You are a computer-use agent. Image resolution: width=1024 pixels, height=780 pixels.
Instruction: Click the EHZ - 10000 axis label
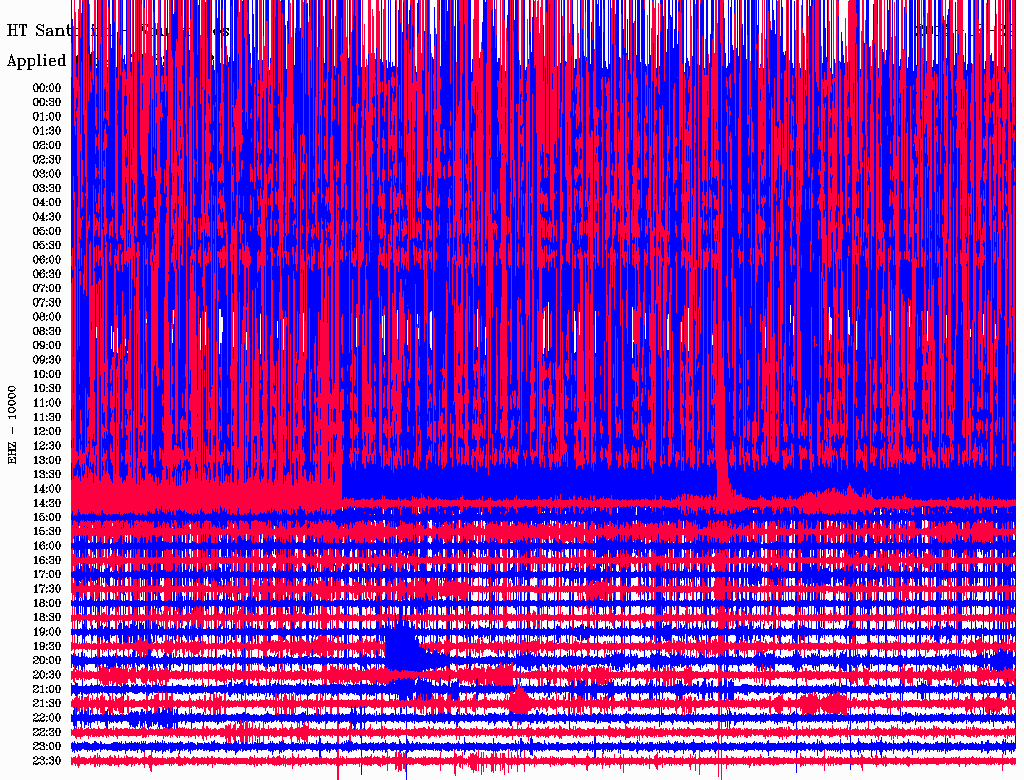click(12, 425)
